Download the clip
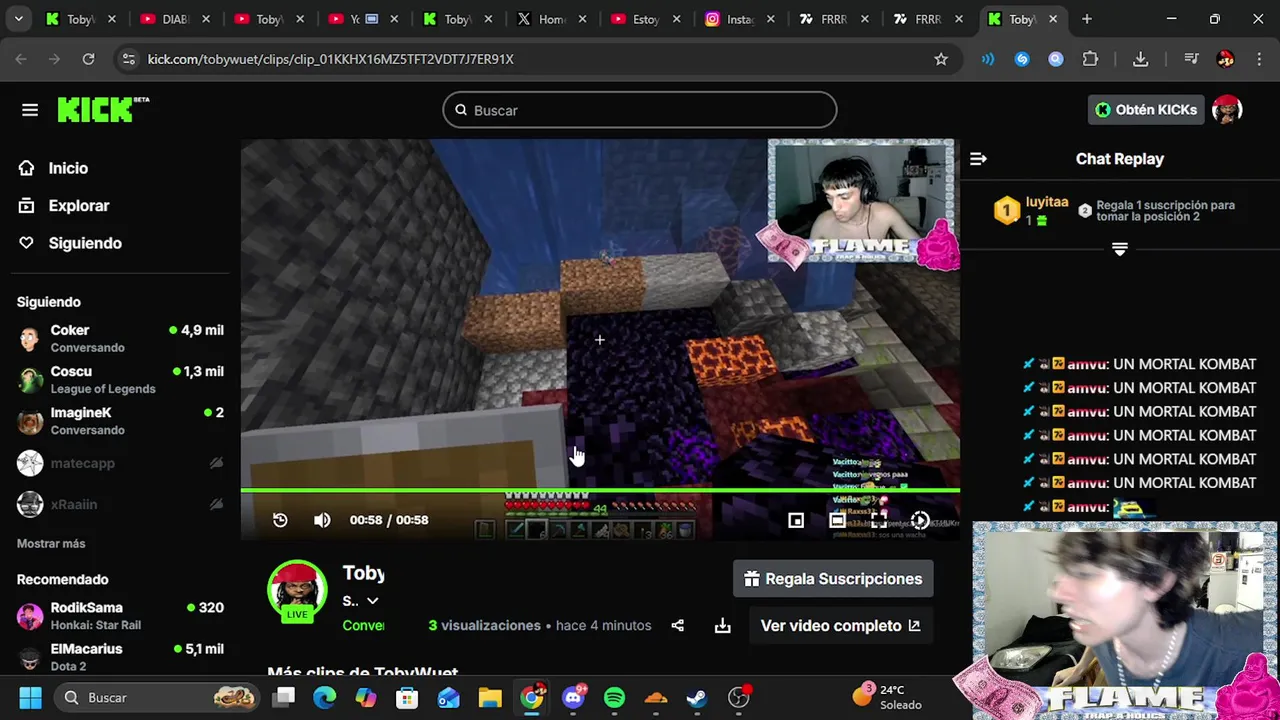The width and height of the screenshot is (1280, 720). [723, 626]
